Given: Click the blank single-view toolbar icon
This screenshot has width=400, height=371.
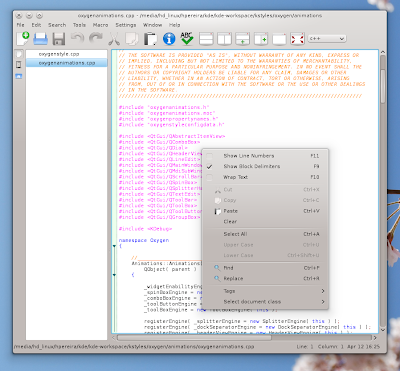Looking at the screenshot, I should pos(279,39).
